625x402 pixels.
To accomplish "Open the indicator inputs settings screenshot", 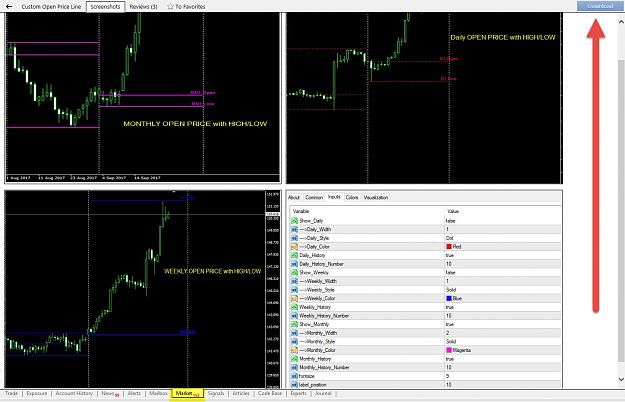I will (x=425, y=289).
